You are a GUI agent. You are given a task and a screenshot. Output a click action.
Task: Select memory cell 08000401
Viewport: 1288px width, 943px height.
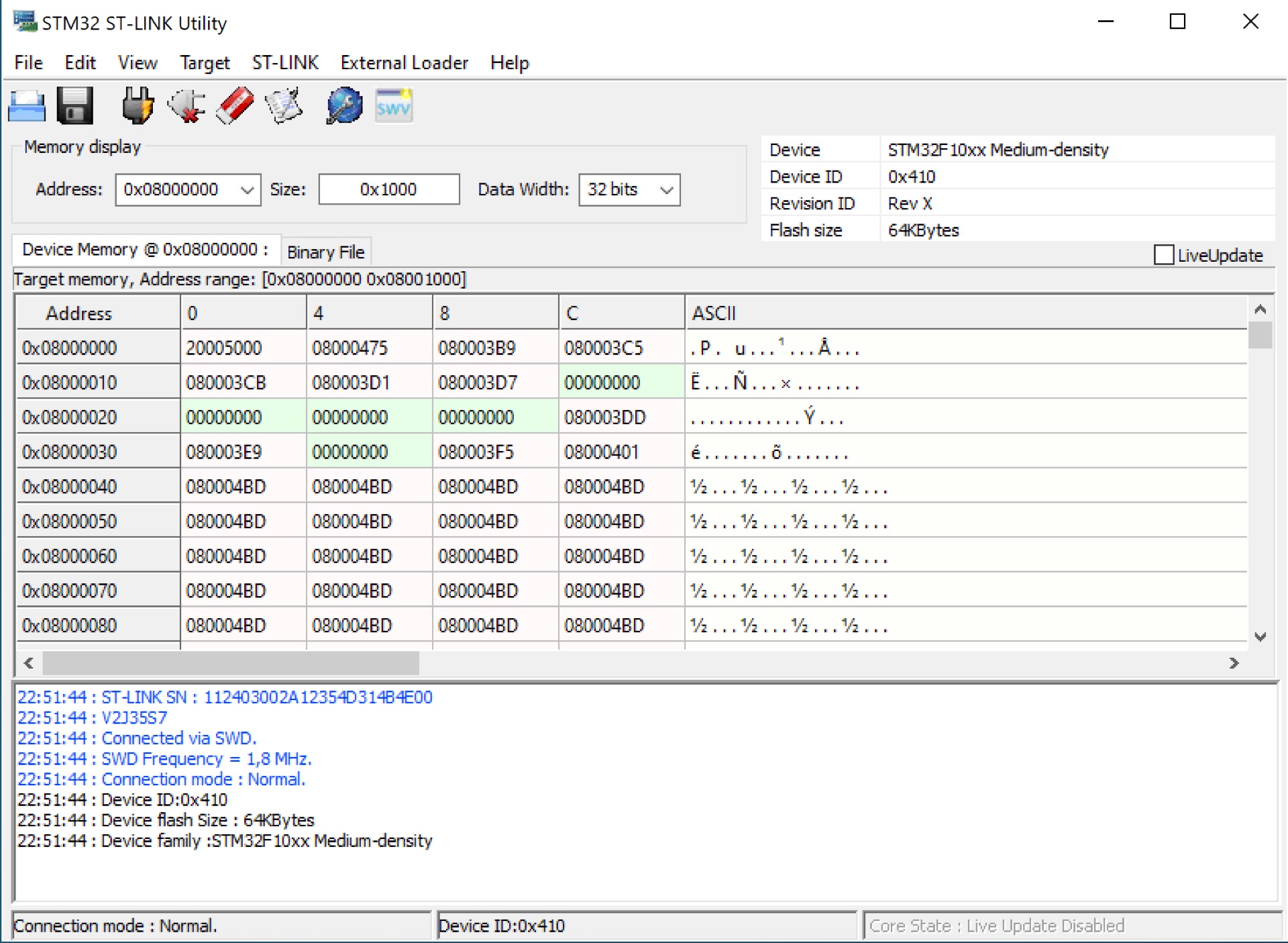622,452
